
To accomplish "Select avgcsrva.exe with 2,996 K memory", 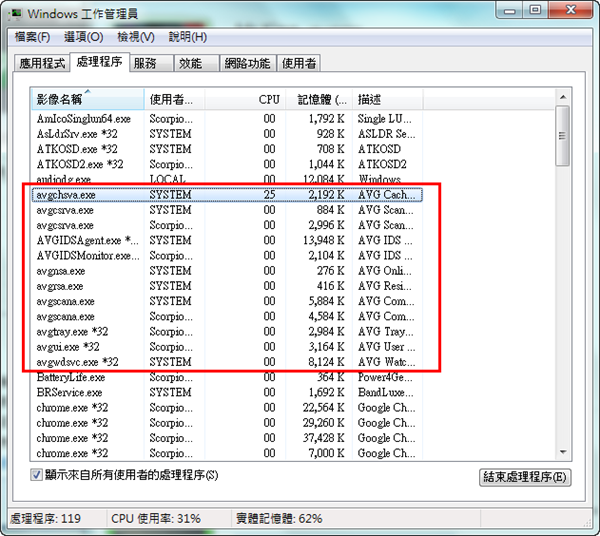I will pyautogui.click(x=227, y=225).
